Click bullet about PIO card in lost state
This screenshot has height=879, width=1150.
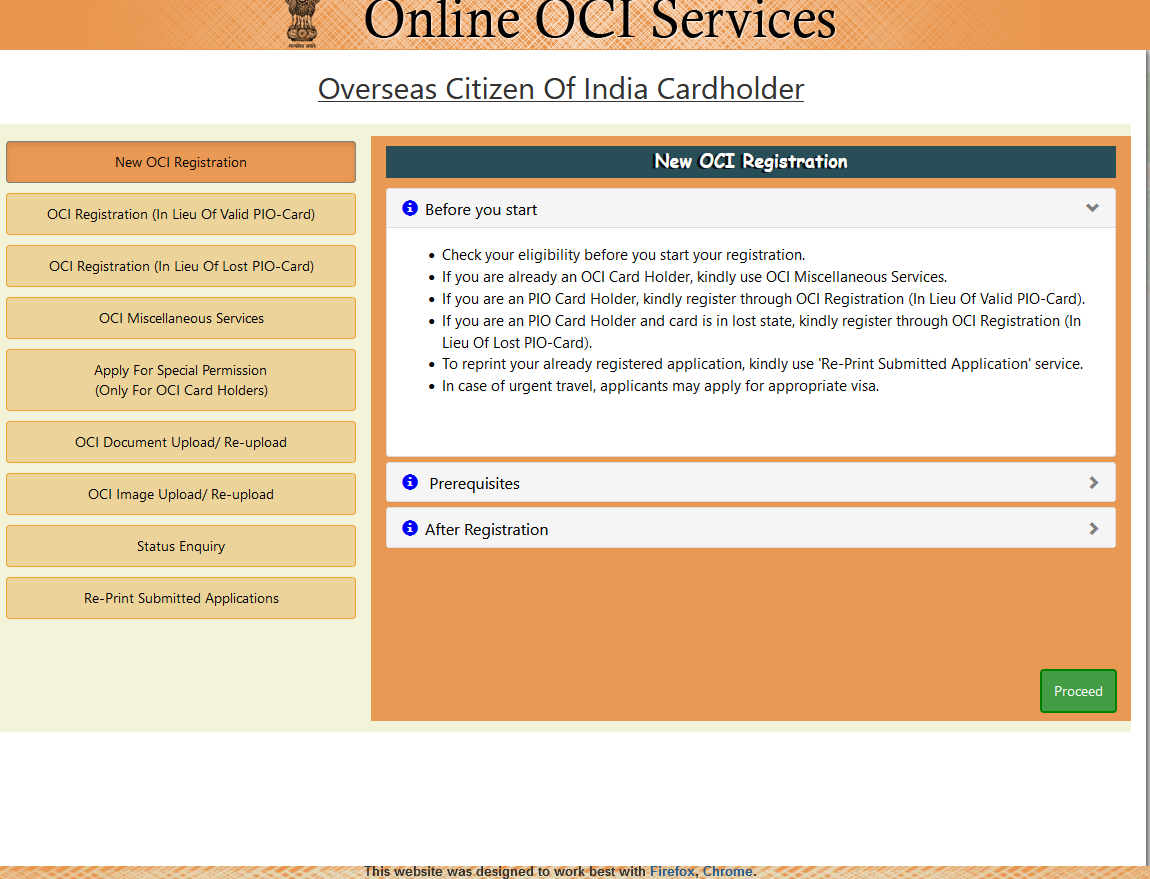761,332
